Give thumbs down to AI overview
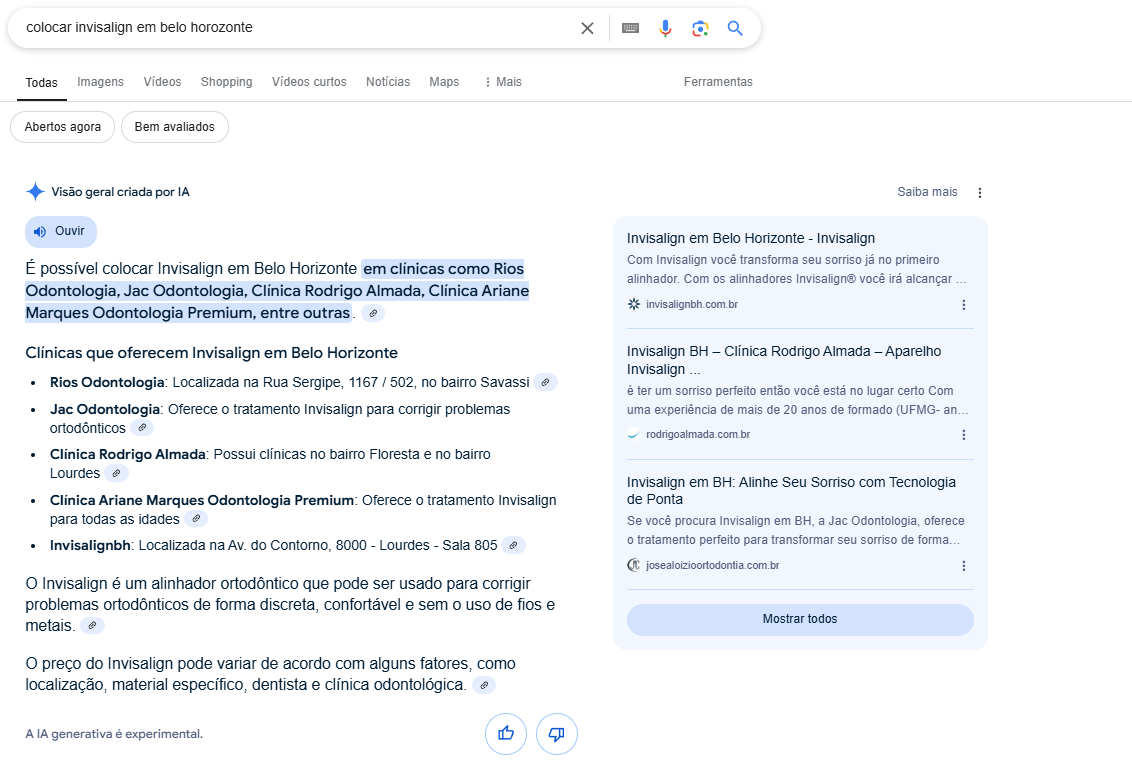Screen dimensions: 1132x764 pyautogui.click(x=557, y=734)
